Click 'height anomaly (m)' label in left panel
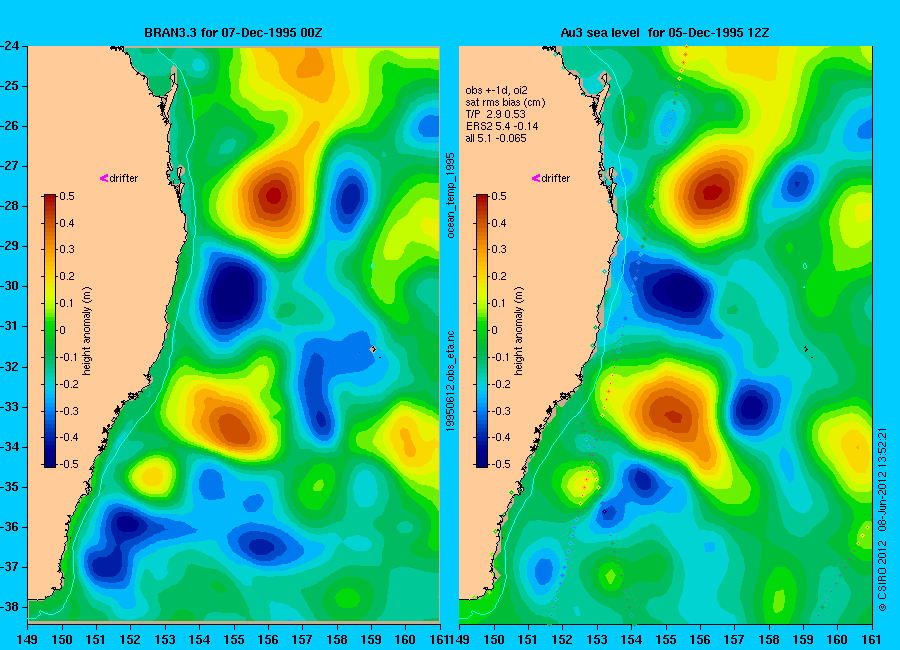 pyautogui.click(x=87, y=331)
